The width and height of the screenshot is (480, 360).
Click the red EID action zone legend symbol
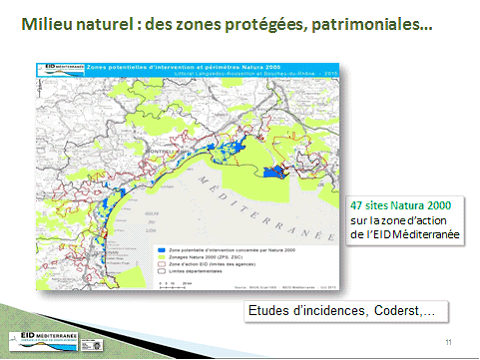[x=162, y=264]
